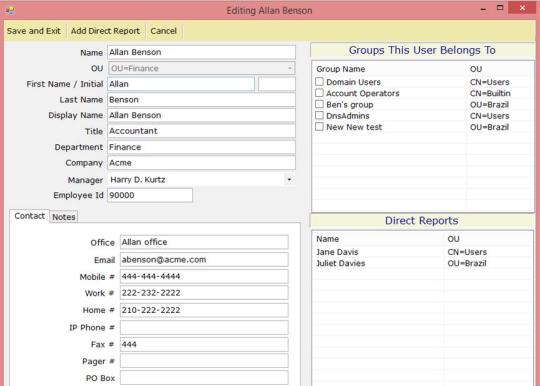Click the Fax # field

click(x=204, y=344)
